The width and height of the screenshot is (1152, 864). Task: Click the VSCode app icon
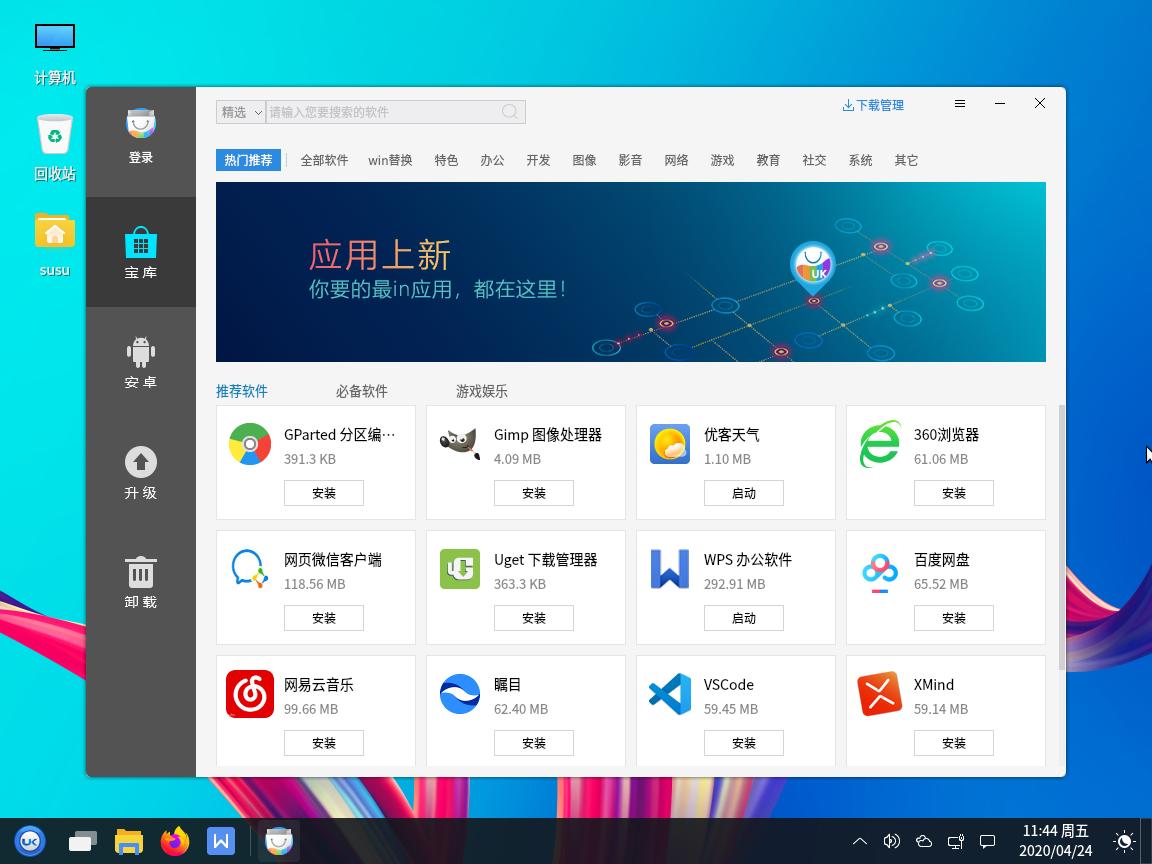coord(670,695)
